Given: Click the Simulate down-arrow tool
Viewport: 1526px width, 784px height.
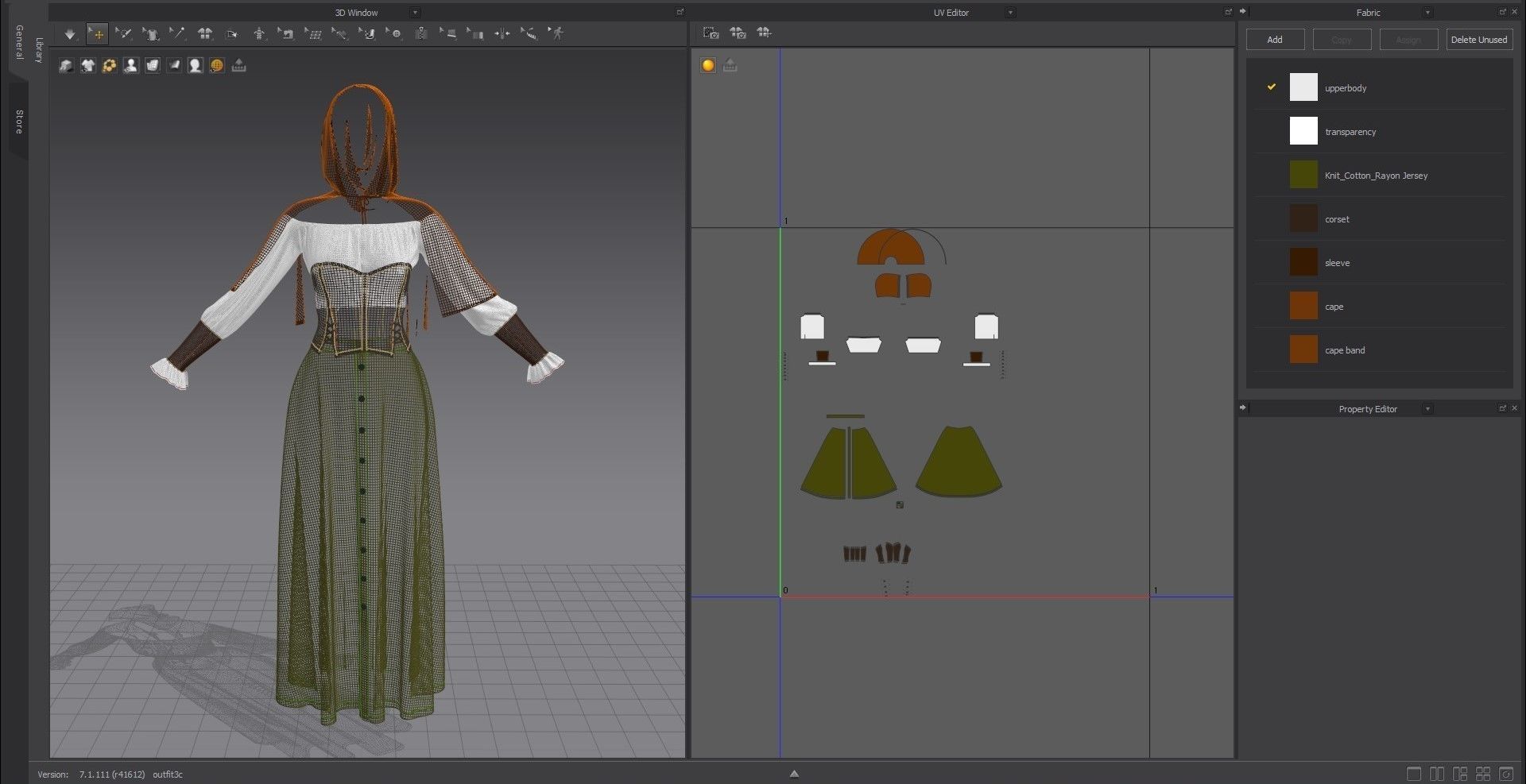Looking at the screenshot, I should pyautogui.click(x=70, y=33).
